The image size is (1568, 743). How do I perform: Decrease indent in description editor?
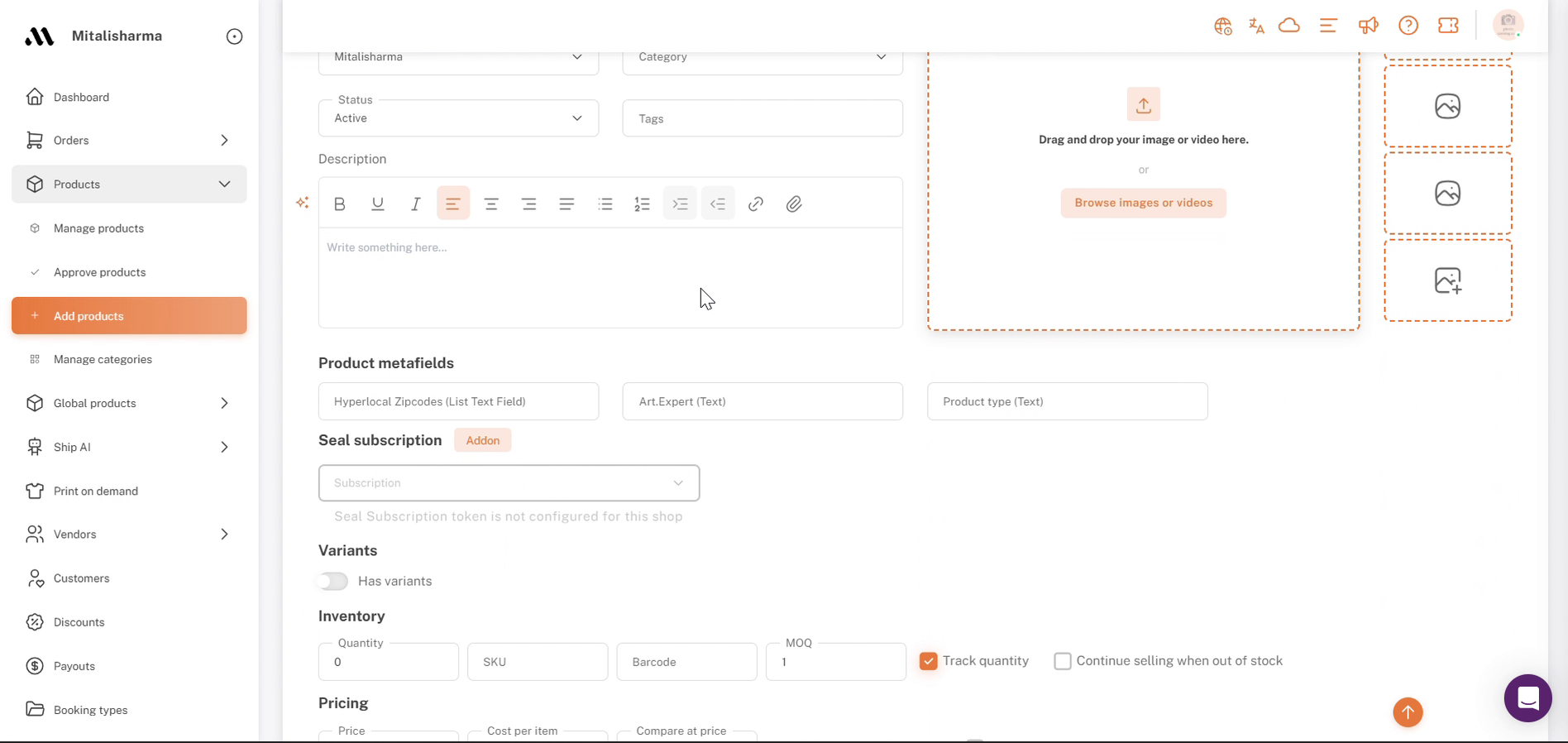pyautogui.click(x=718, y=204)
